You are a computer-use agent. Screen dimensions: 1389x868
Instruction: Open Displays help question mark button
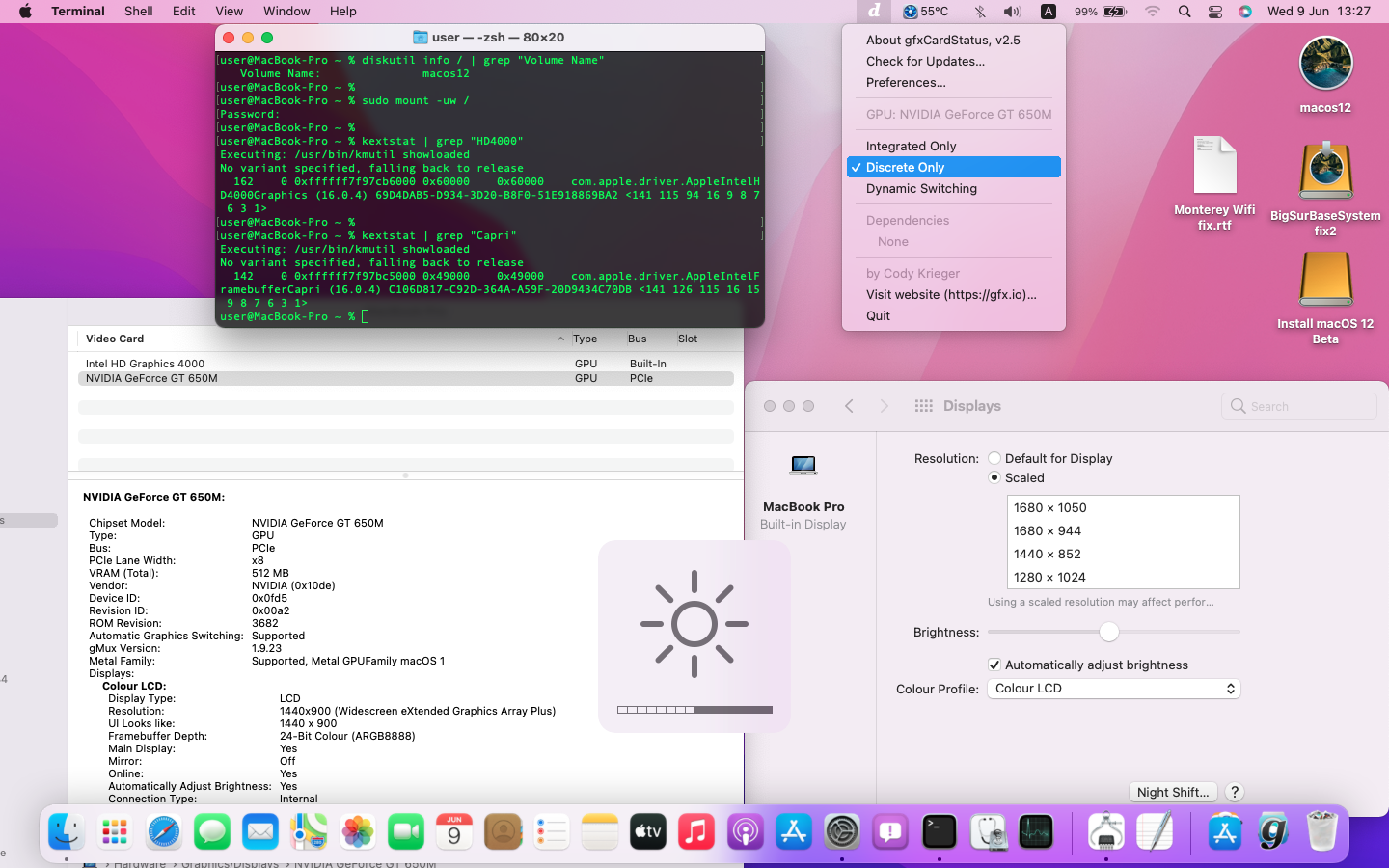point(1235,792)
